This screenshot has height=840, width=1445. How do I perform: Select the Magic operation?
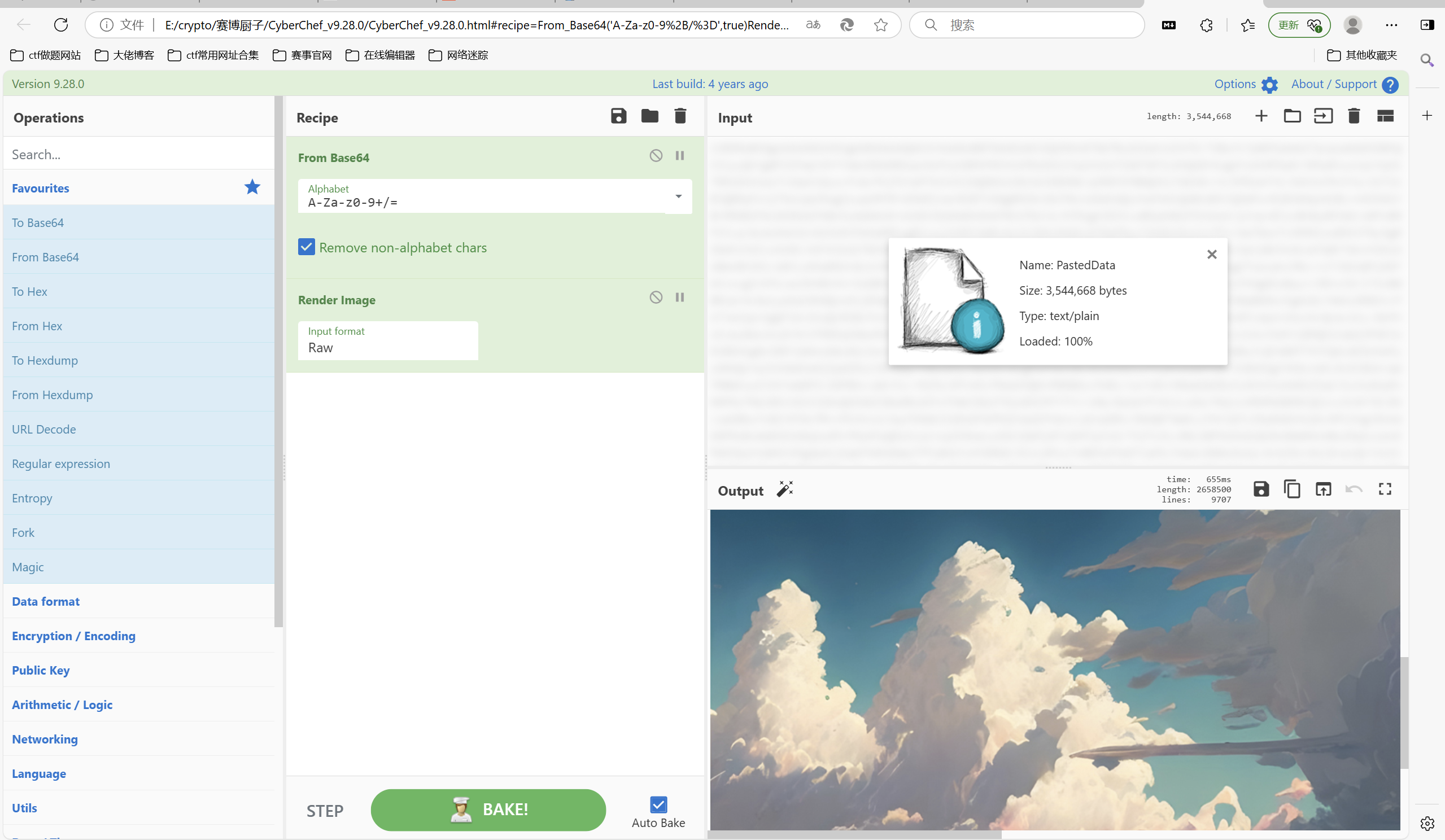pyautogui.click(x=138, y=567)
